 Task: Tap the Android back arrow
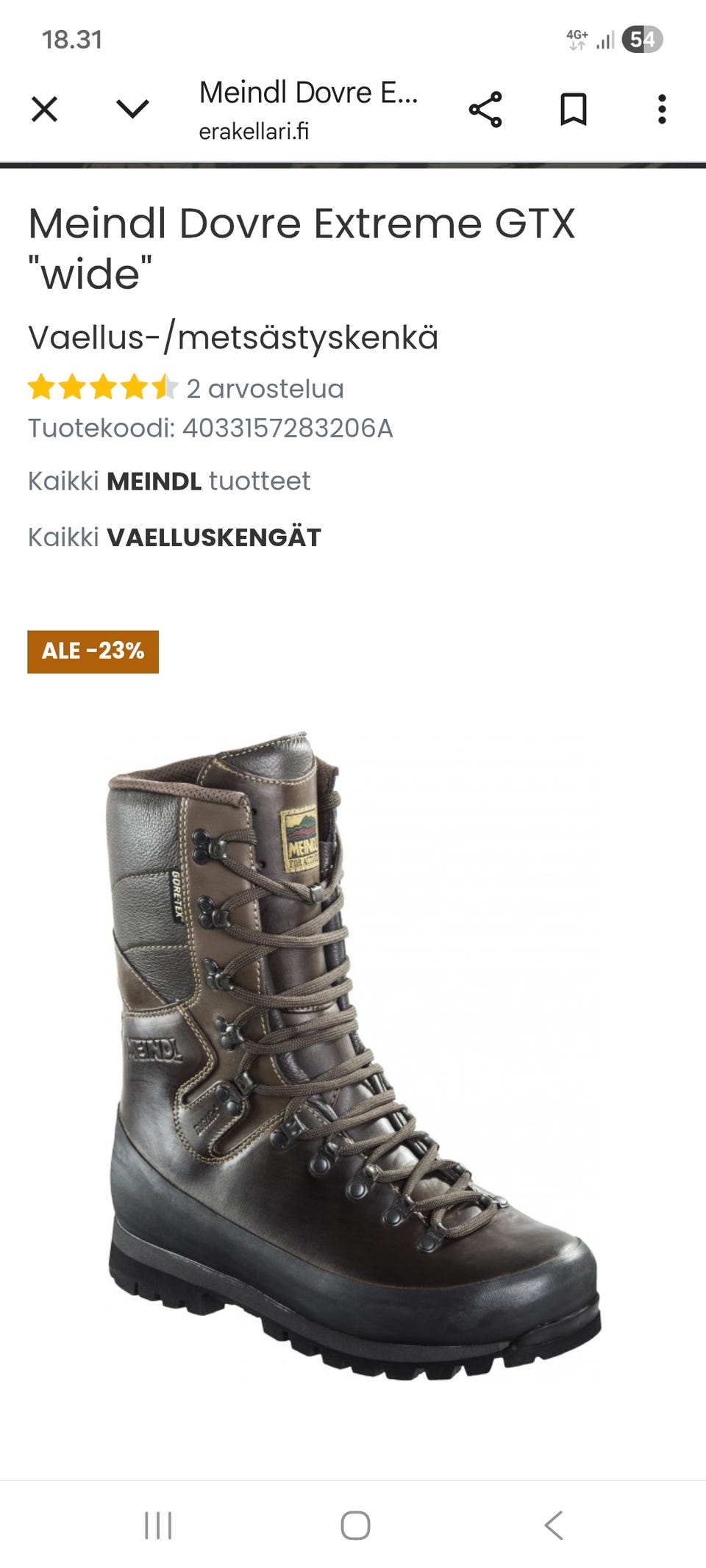click(x=554, y=1525)
